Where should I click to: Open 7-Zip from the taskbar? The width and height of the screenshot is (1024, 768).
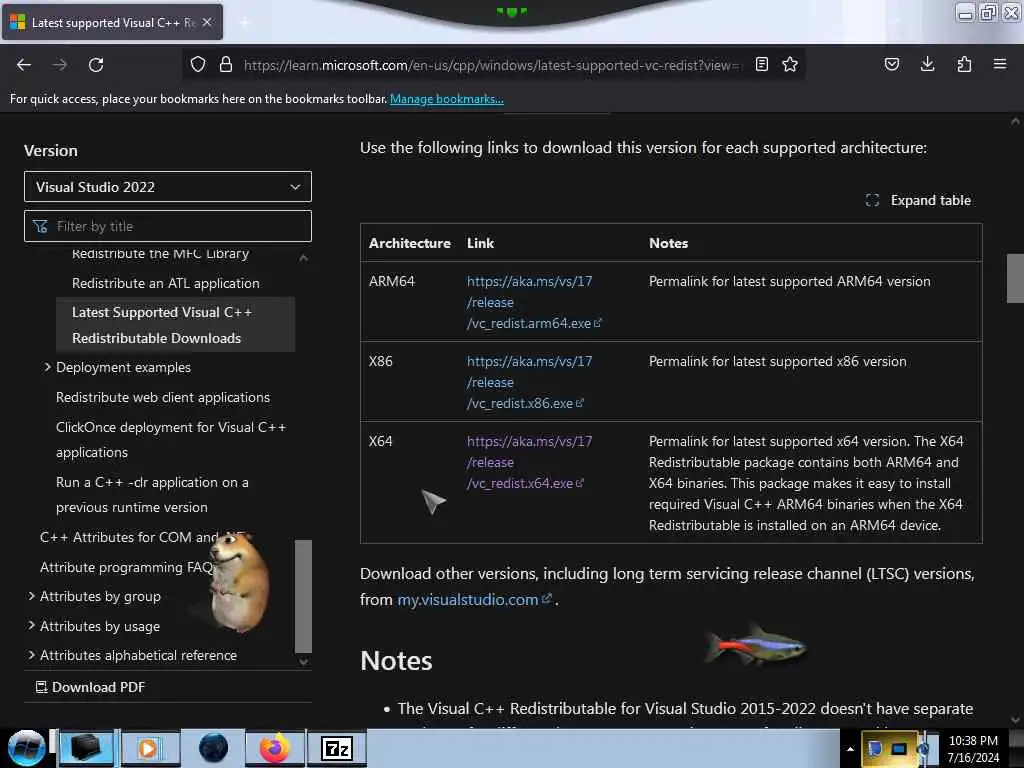pos(338,748)
